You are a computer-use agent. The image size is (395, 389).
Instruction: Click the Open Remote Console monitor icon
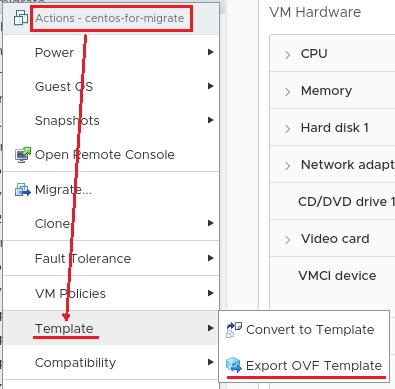click(23, 155)
